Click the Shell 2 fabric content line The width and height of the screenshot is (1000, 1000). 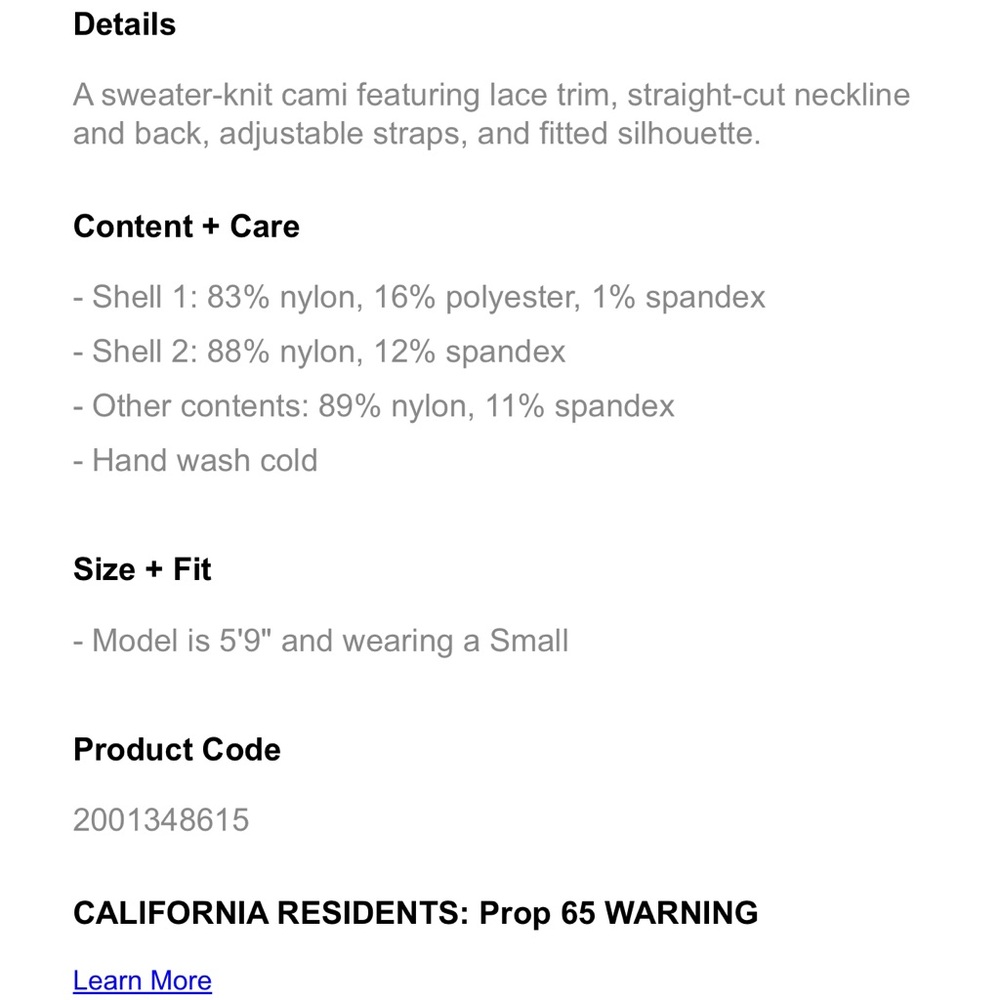[319, 351]
